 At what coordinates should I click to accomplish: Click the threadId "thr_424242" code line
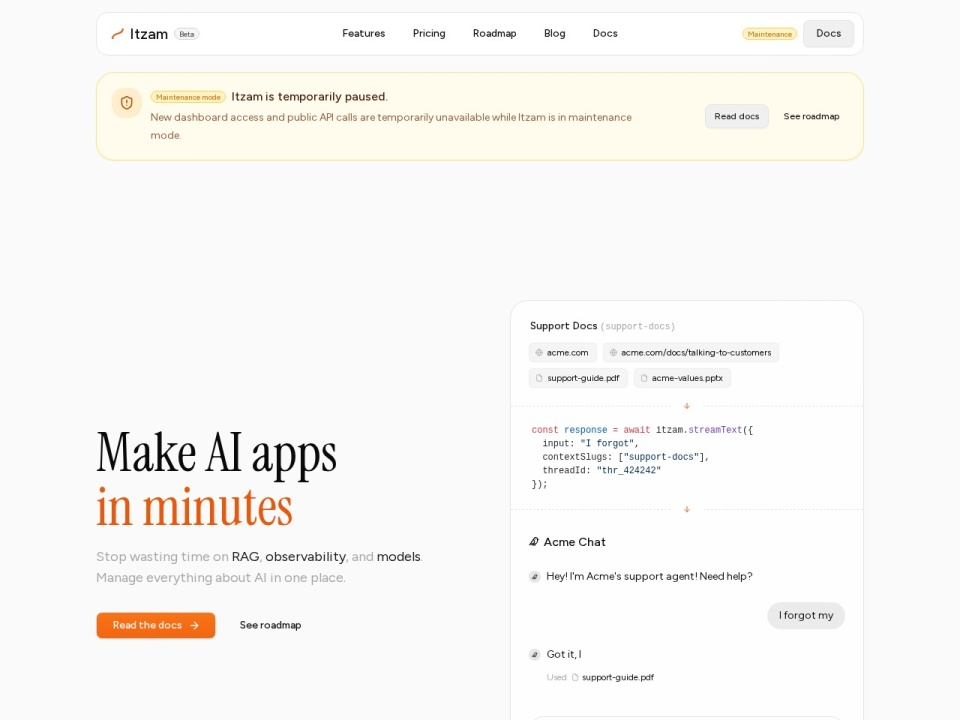point(602,470)
